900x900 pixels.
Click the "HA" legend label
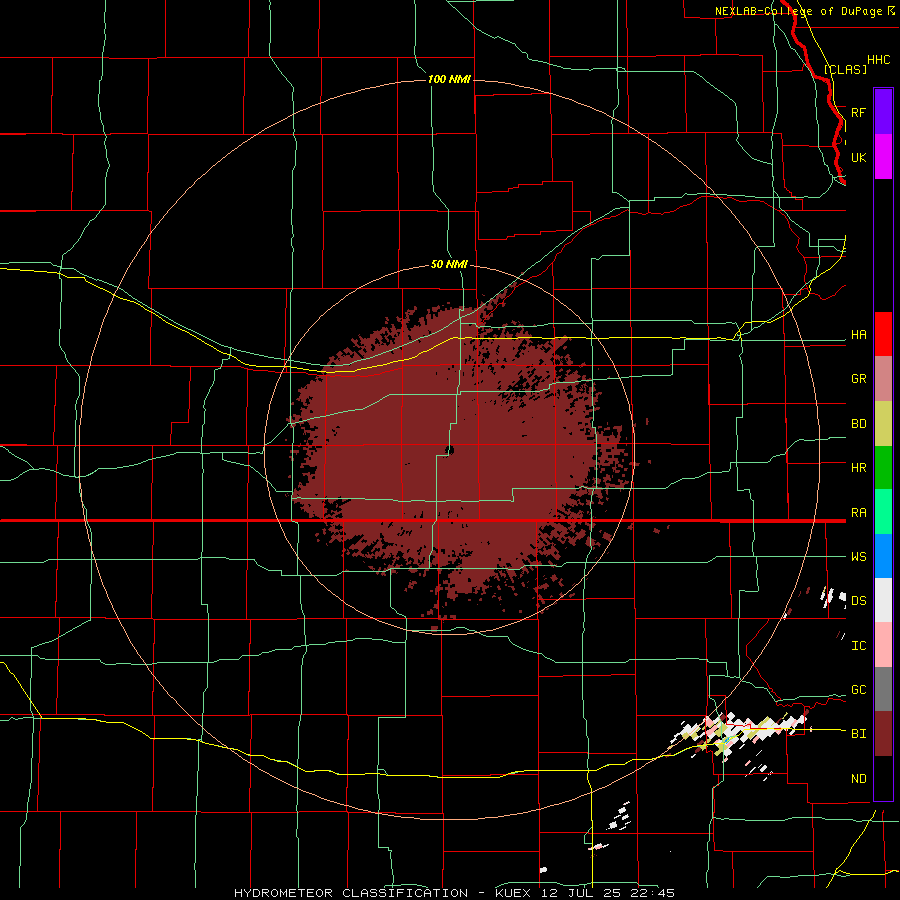[x=859, y=335]
